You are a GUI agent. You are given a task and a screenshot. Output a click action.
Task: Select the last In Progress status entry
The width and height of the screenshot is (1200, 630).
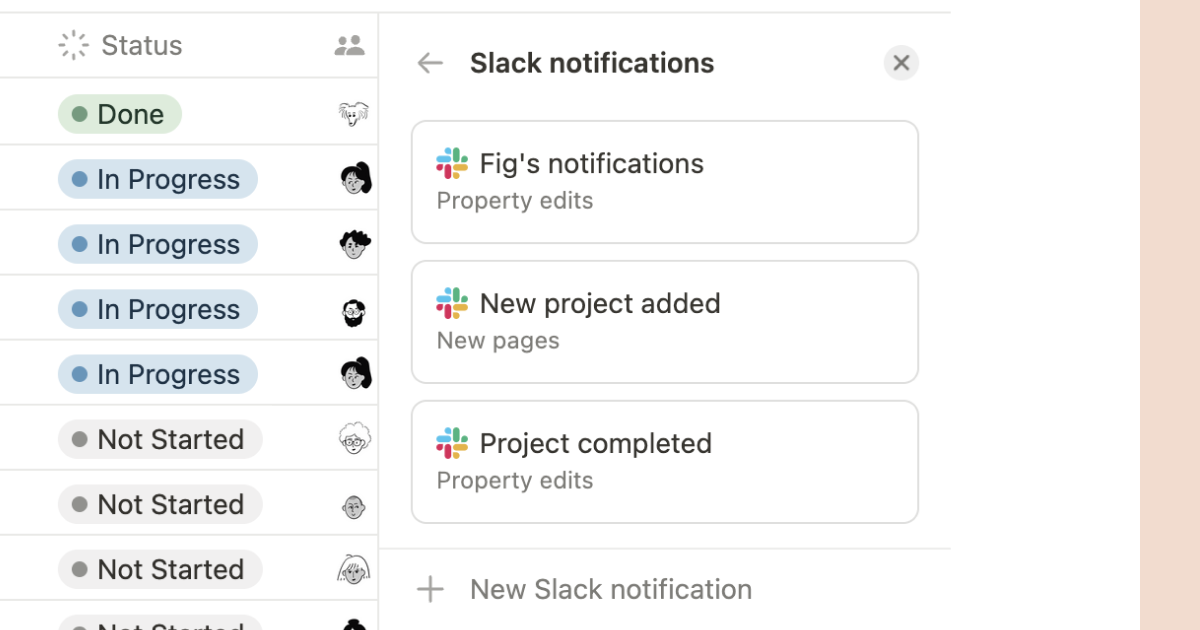157,373
